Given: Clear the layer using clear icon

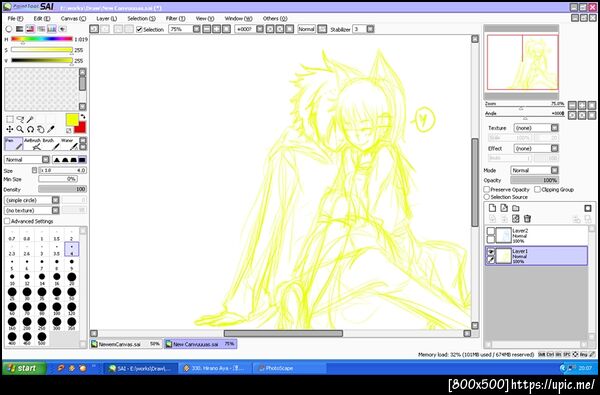Looking at the screenshot, I should [x=516, y=219].
